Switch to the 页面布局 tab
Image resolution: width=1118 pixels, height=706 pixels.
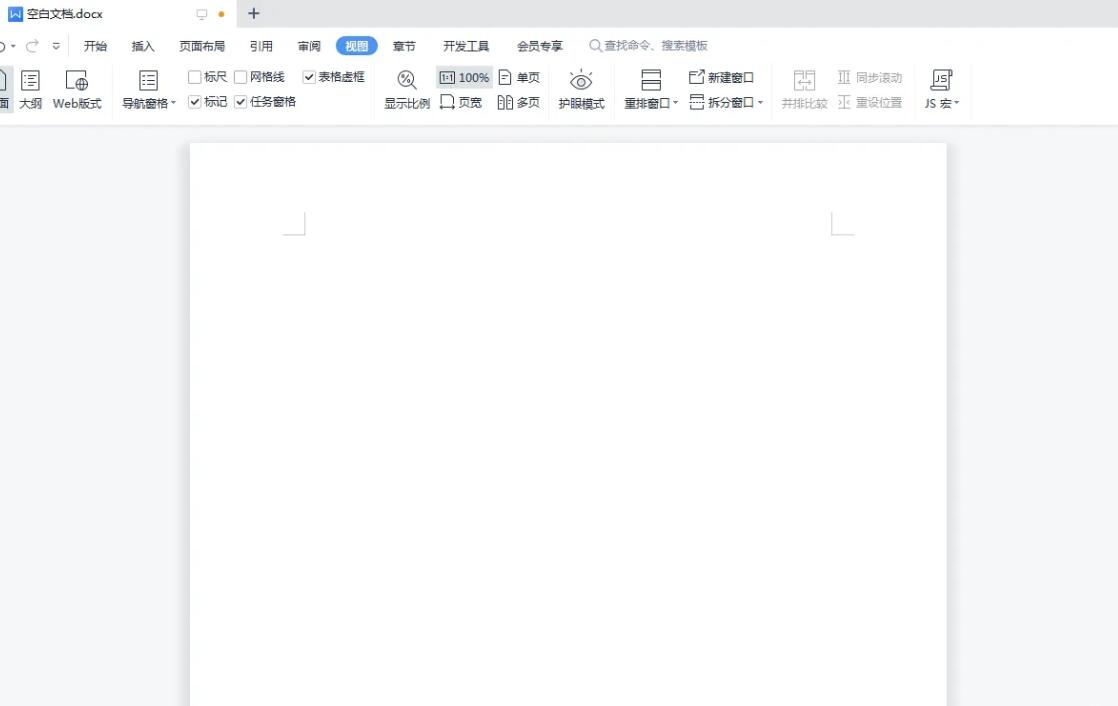[x=202, y=46]
